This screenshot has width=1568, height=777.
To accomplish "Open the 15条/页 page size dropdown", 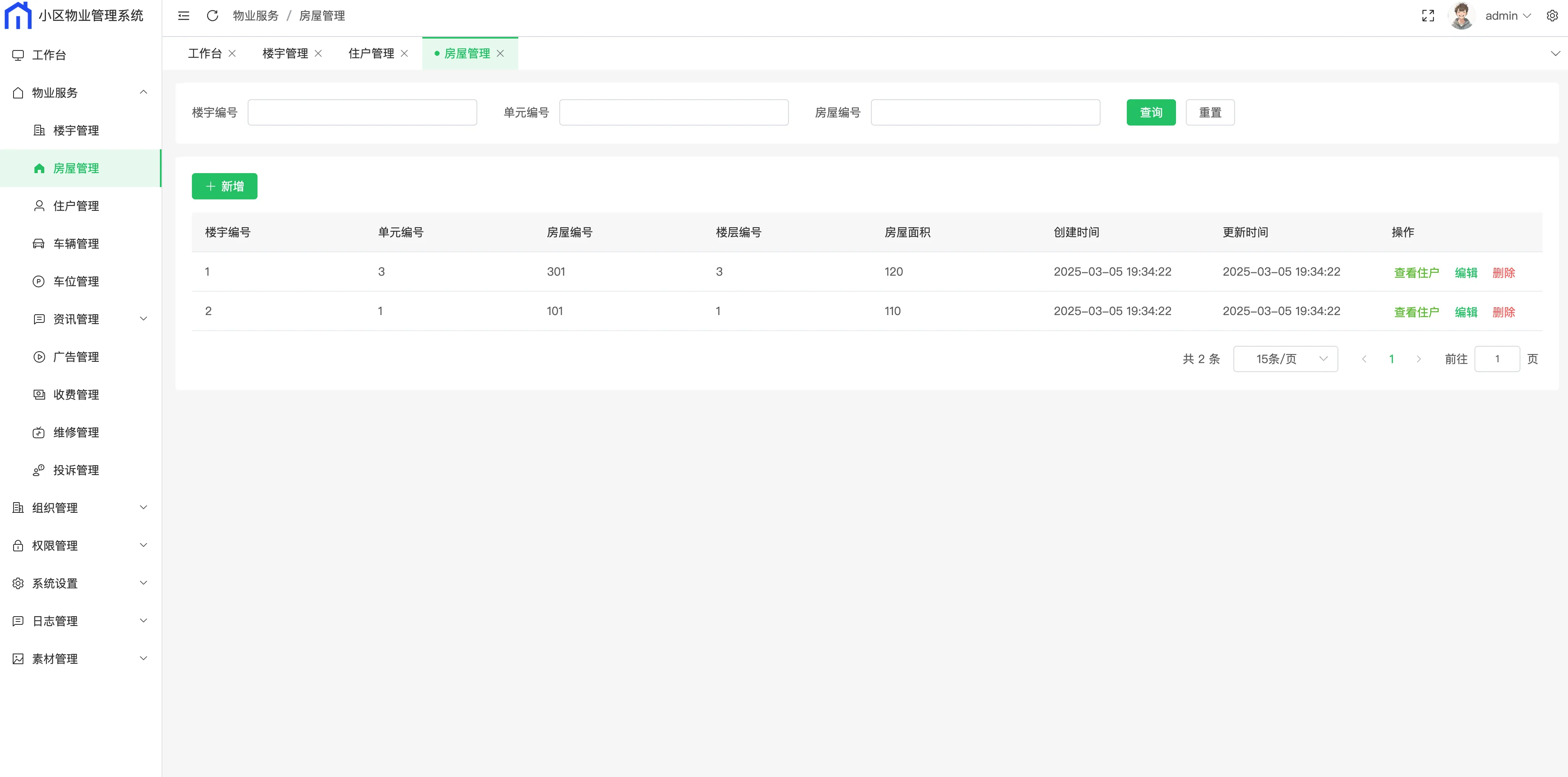I will coord(1285,359).
